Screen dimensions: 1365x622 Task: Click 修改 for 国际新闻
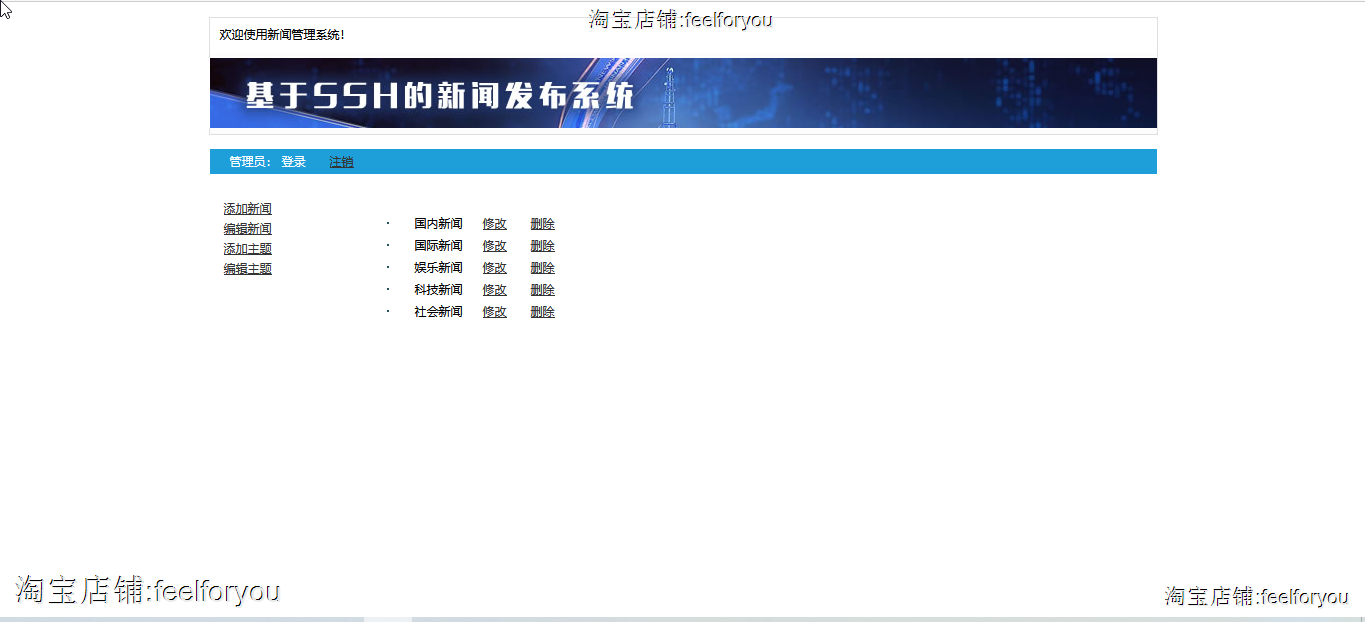[494, 246]
